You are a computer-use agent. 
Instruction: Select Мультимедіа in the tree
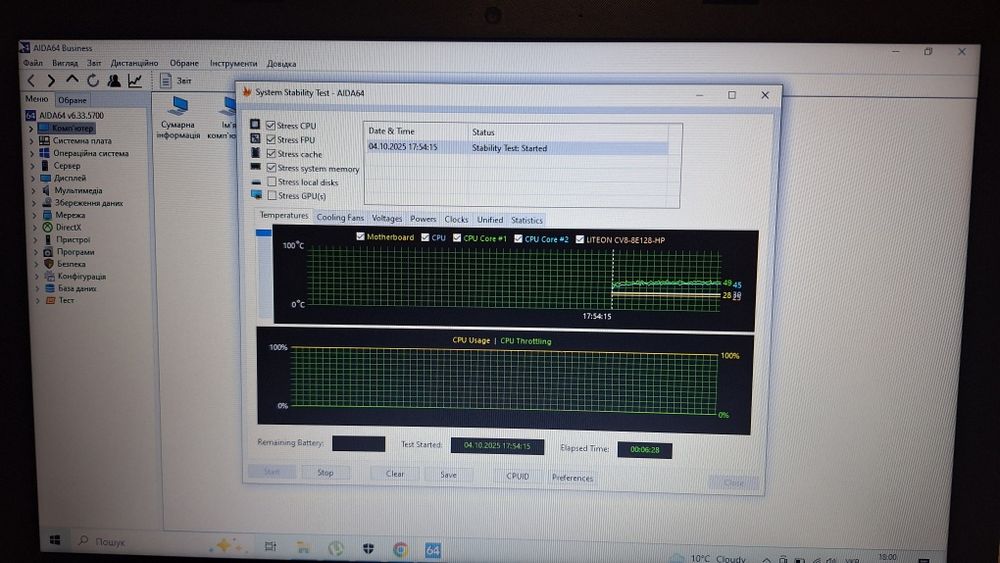click(x=78, y=190)
